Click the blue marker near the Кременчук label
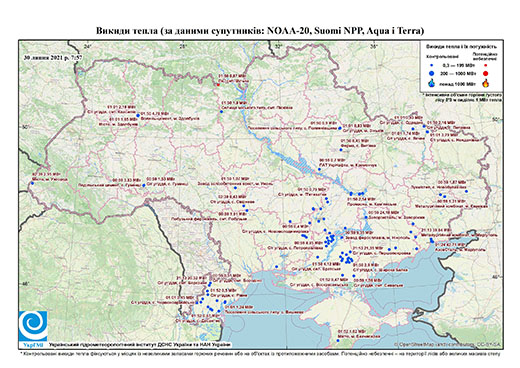The height and width of the screenshot is (368, 520). click(x=319, y=169)
